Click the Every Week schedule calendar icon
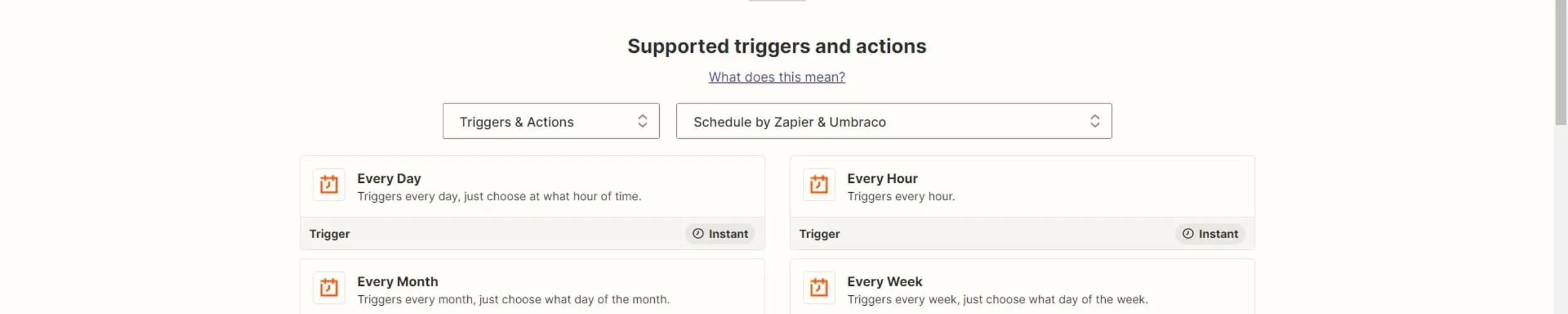 (x=818, y=288)
